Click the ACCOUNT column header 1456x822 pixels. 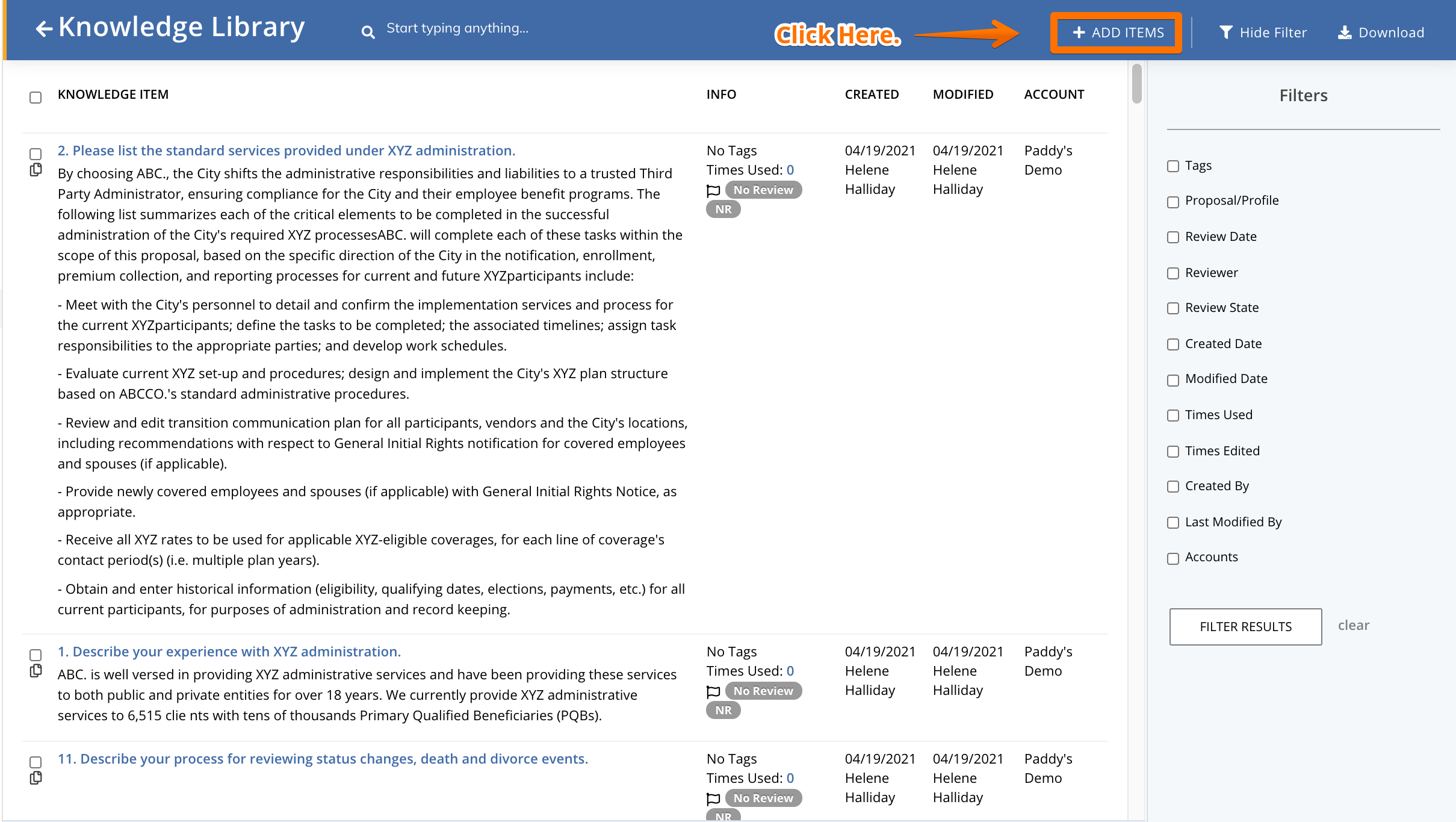pyautogui.click(x=1054, y=95)
